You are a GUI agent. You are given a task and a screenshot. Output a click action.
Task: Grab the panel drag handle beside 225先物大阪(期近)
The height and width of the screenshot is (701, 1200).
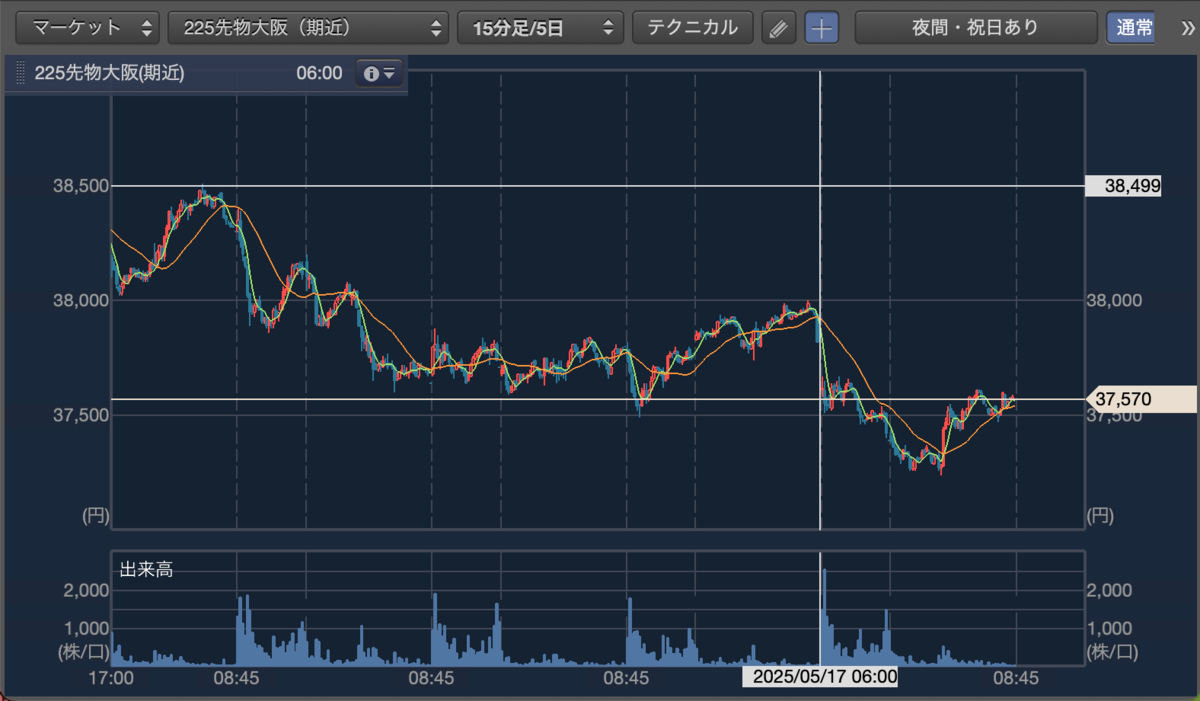[x=18, y=73]
